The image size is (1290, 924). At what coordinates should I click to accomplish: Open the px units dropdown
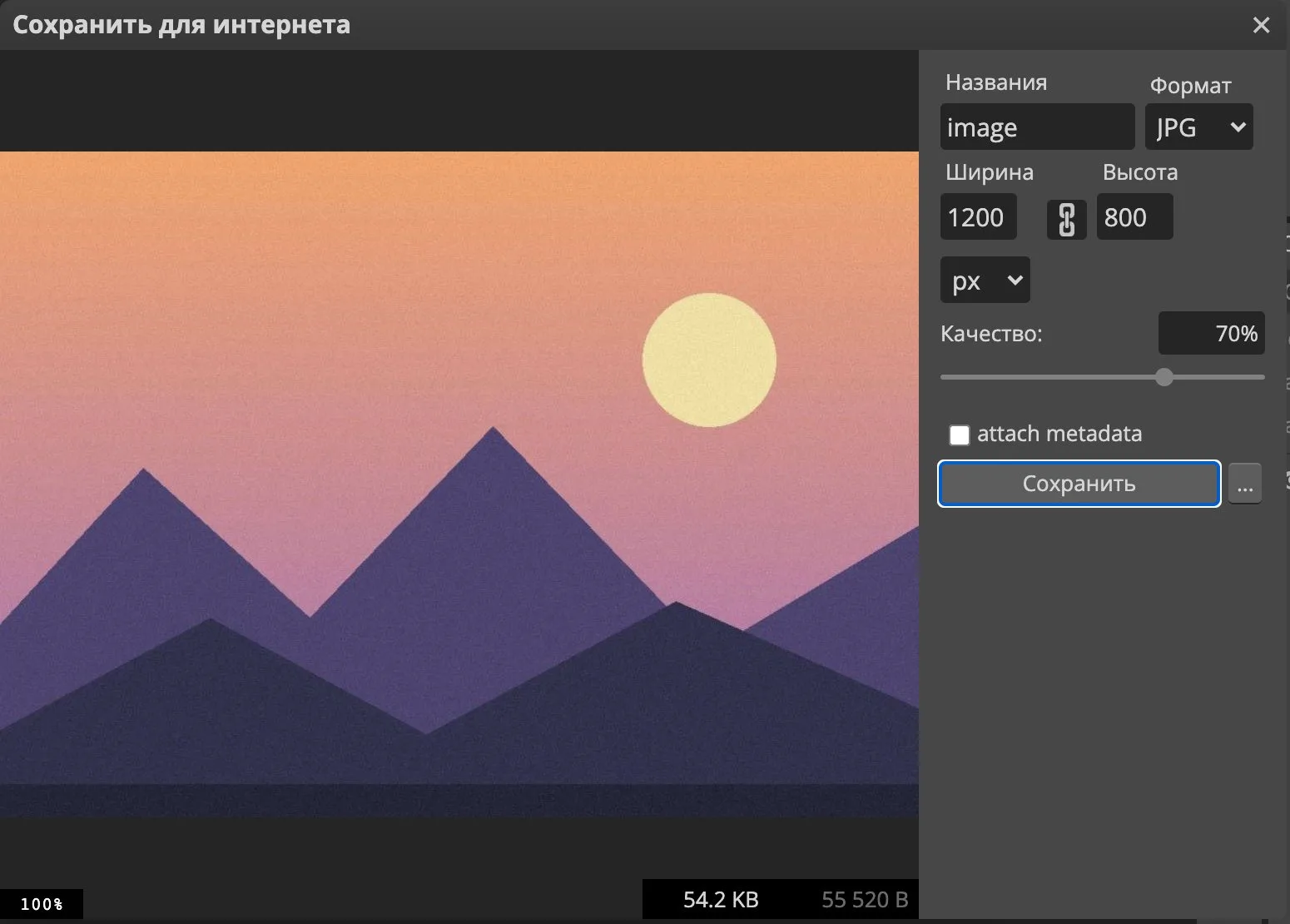click(985, 281)
